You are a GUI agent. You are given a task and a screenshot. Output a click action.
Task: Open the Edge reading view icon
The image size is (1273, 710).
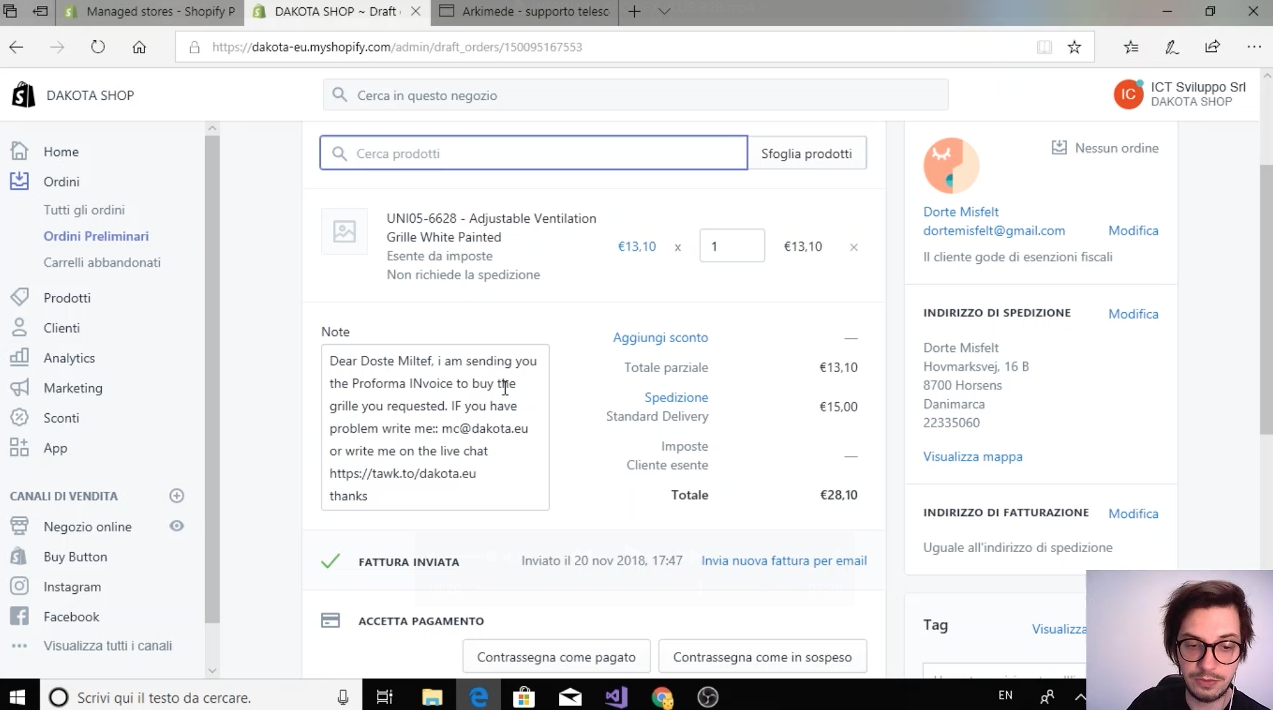1044,47
